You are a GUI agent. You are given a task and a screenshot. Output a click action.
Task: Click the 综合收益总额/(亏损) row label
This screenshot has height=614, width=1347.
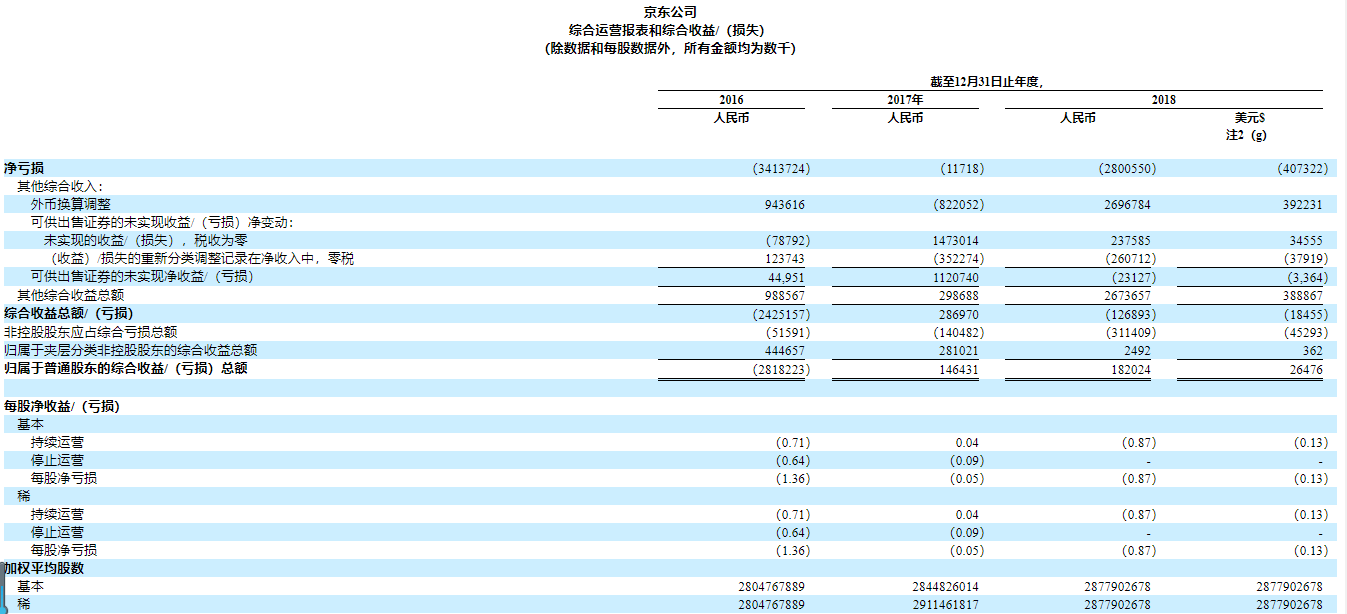[x=68, y=313]
